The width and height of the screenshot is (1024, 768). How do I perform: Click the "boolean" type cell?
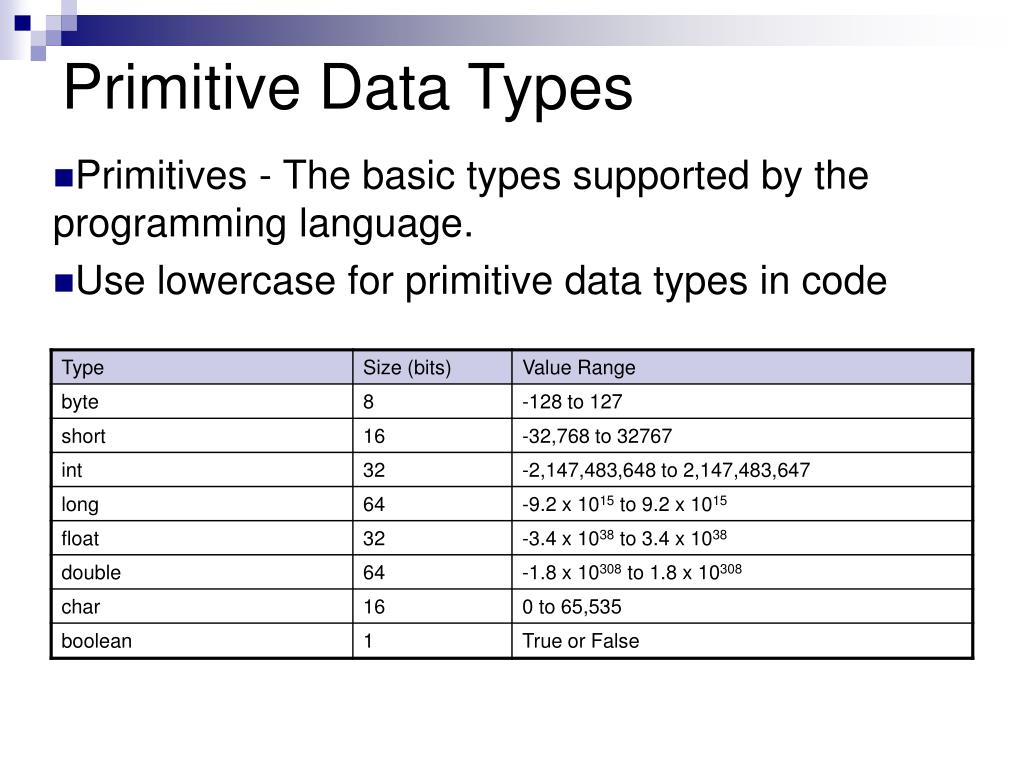[x=96, y=641]
